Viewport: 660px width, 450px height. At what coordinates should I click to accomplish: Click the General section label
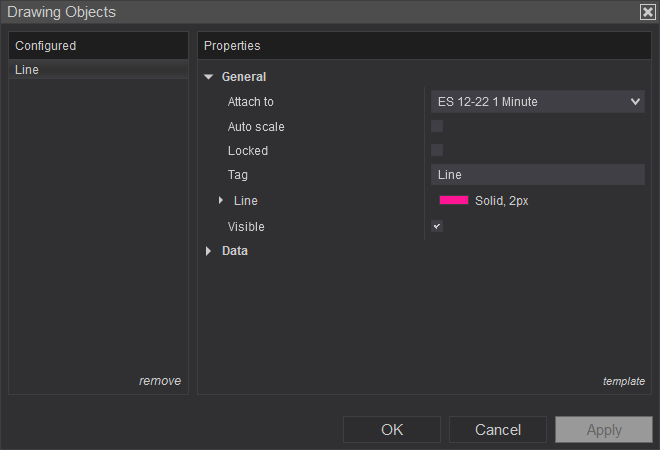(x=244, y=77)
